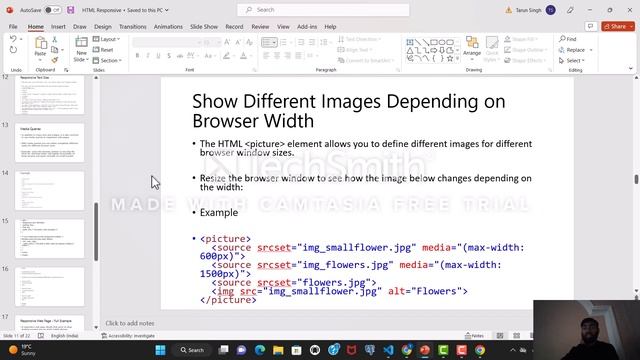Switch to the Slide Show tab
Screen dimensions: 640x360
(x=204, y=27)
